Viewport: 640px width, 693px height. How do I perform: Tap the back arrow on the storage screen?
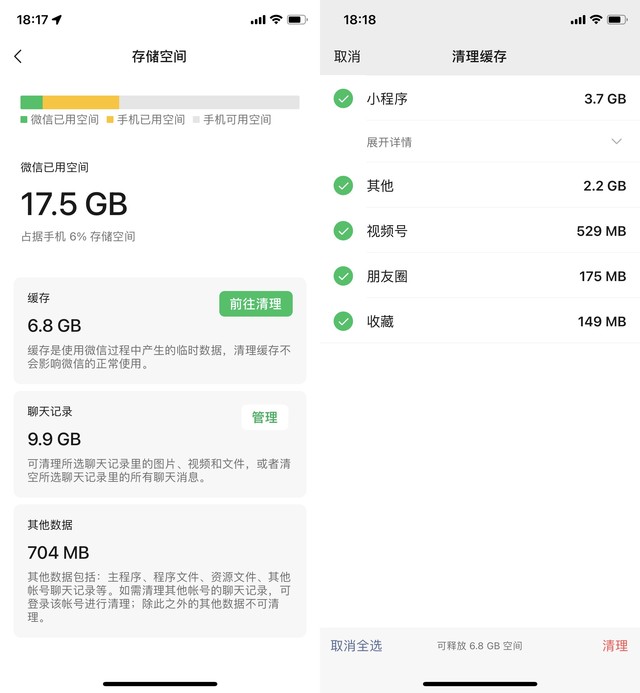pyautogui.click(x=18, y=57)
